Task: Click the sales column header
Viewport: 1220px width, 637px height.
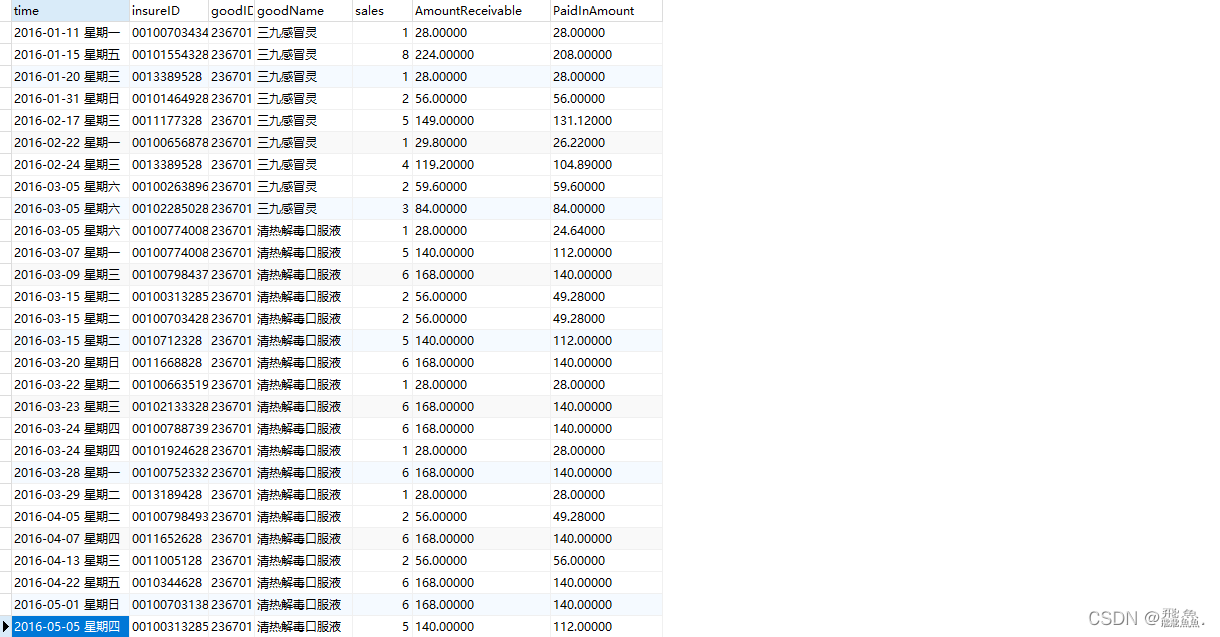Action: (x=382, y=11)
